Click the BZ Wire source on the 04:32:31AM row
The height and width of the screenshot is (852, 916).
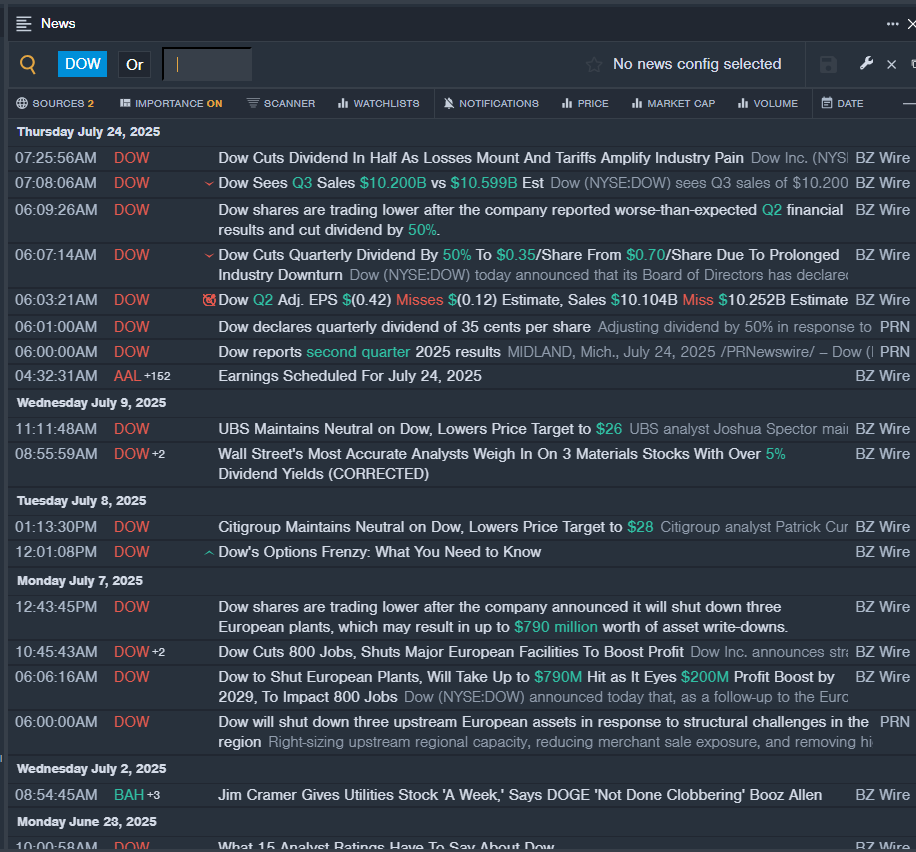click(x=883, y=376)
